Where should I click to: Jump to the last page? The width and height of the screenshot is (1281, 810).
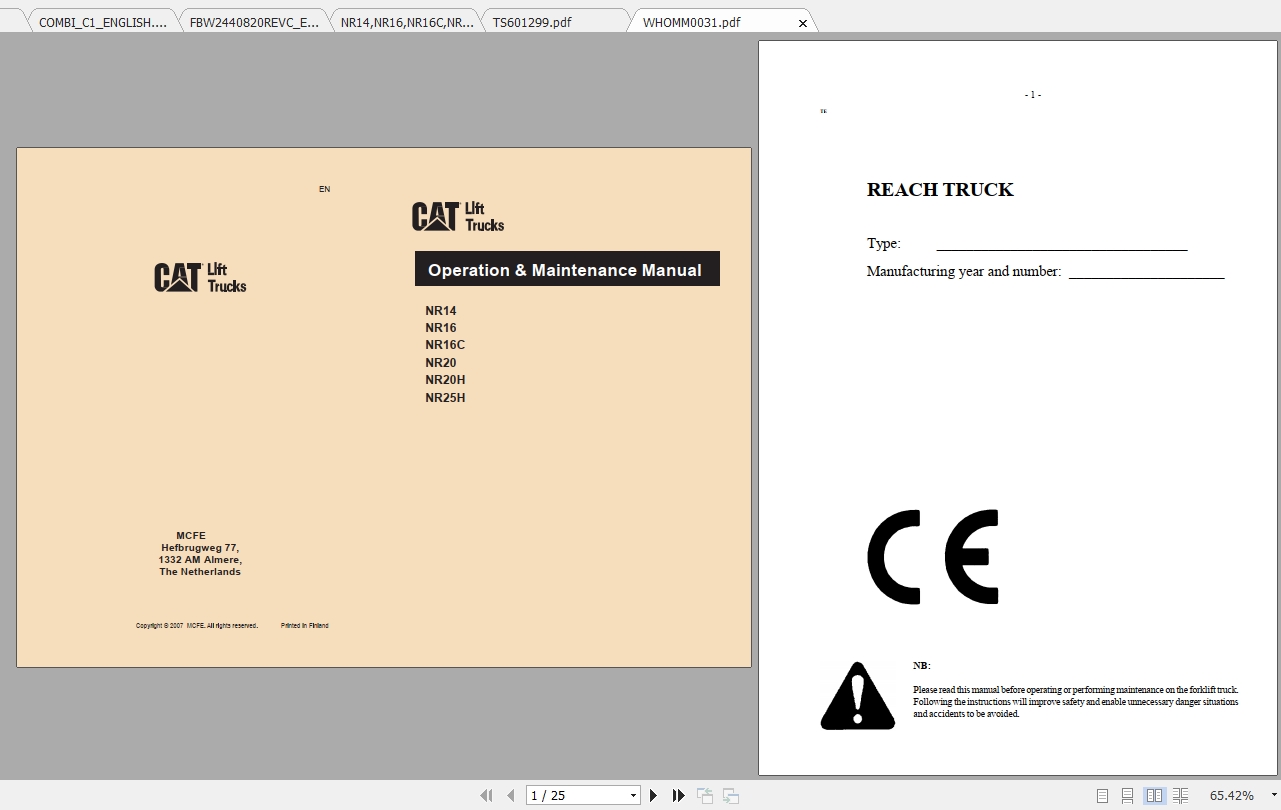(679, 796)
